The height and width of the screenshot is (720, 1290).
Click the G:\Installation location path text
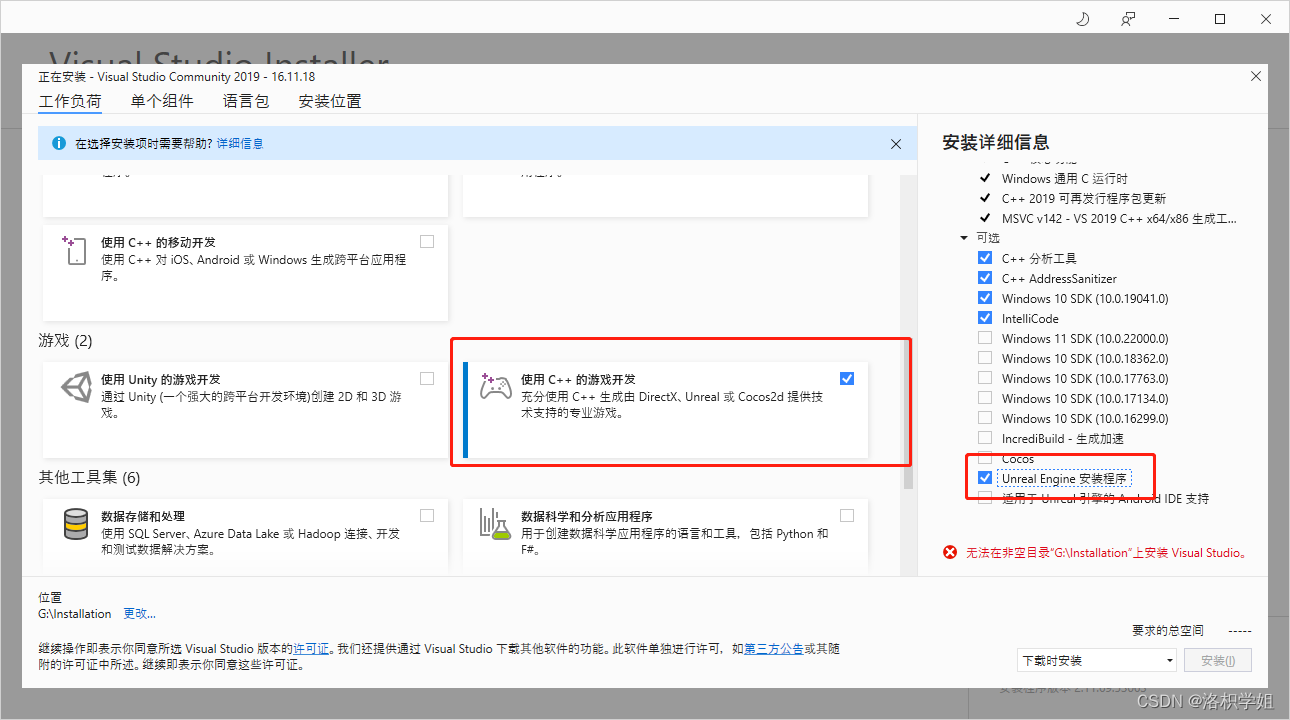[x=75, y=613]
